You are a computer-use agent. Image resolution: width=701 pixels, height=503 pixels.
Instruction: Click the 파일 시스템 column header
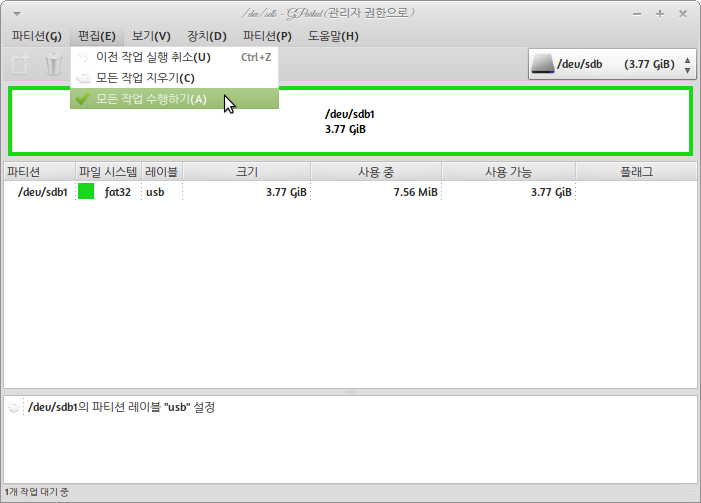tap(108, 172)
